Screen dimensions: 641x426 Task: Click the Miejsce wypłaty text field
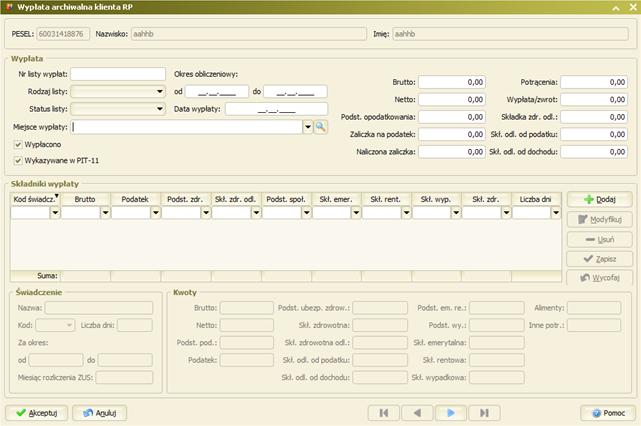coord(186,127)
